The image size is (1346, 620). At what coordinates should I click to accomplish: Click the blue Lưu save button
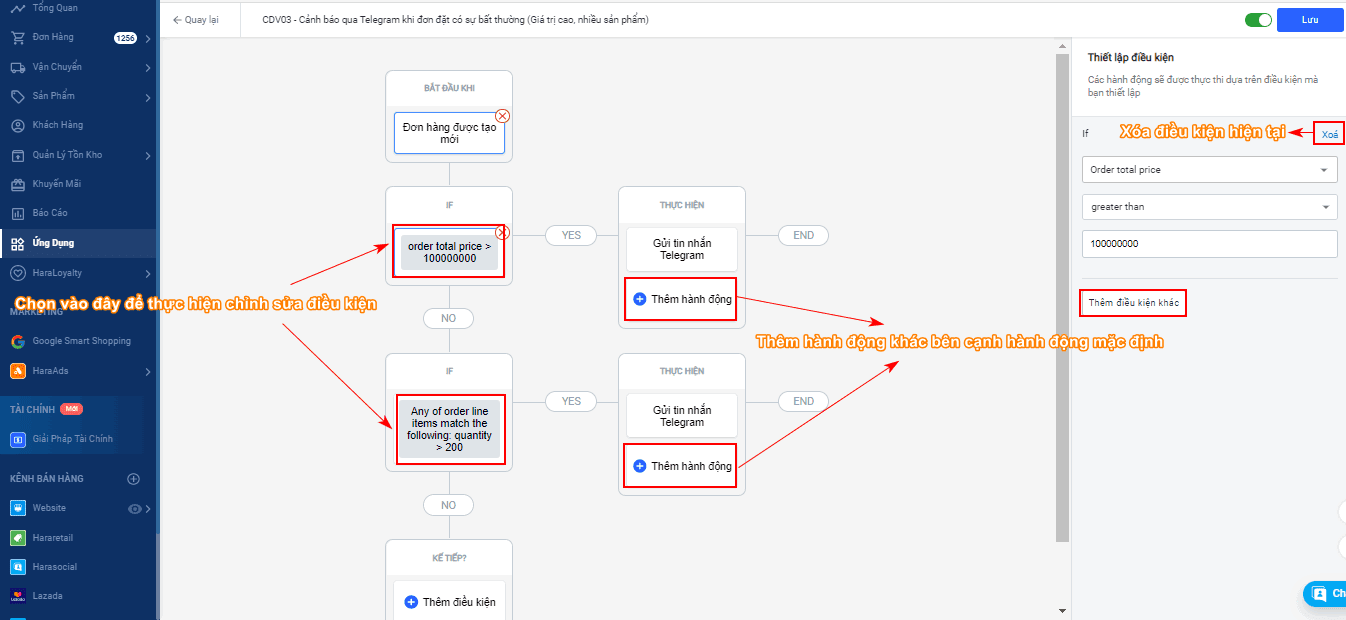click(x=1309, y=19)
